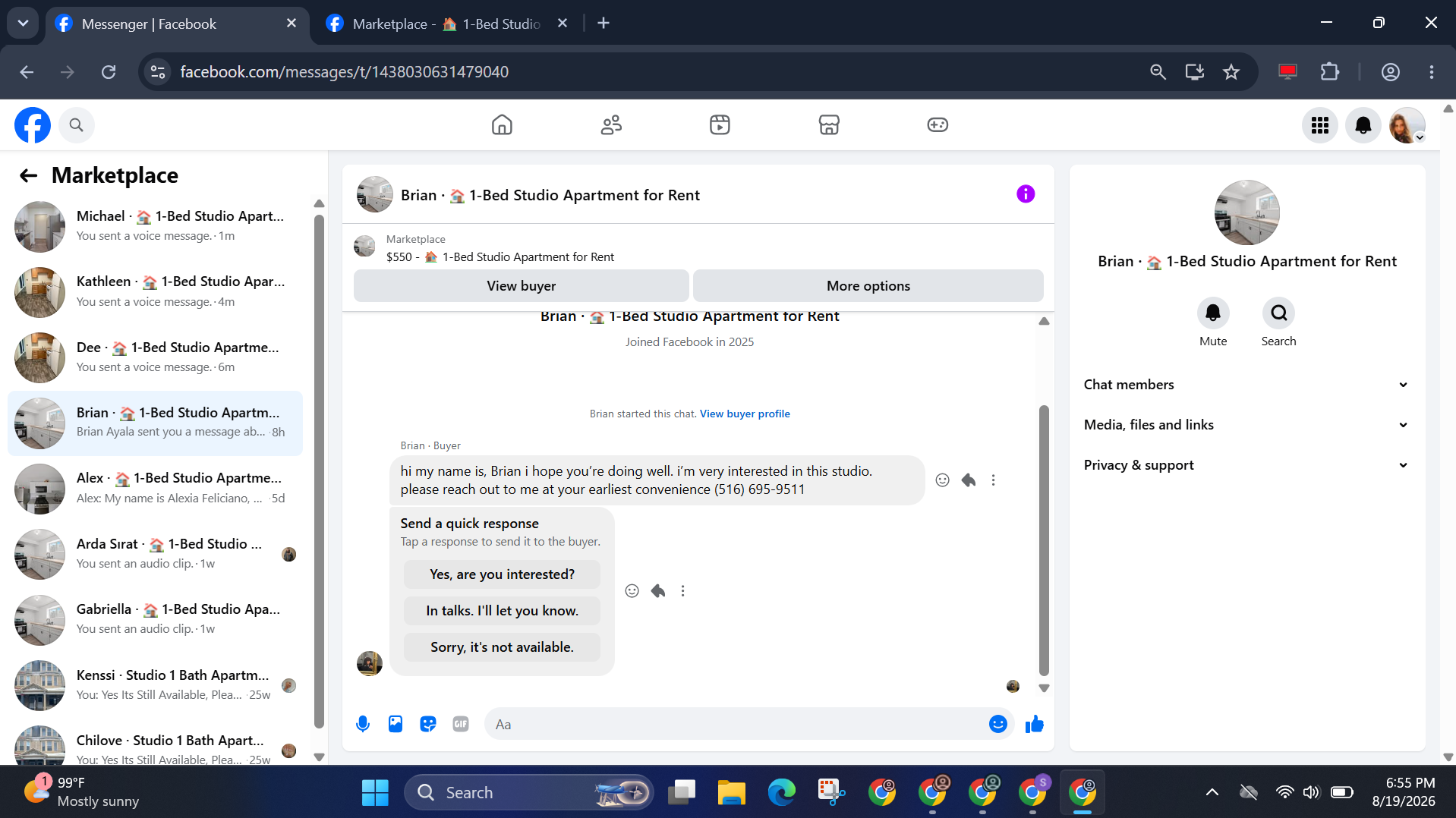Open the Michael conversation
This screenshot has height=818, width=1456.
(x=155, y=226)
